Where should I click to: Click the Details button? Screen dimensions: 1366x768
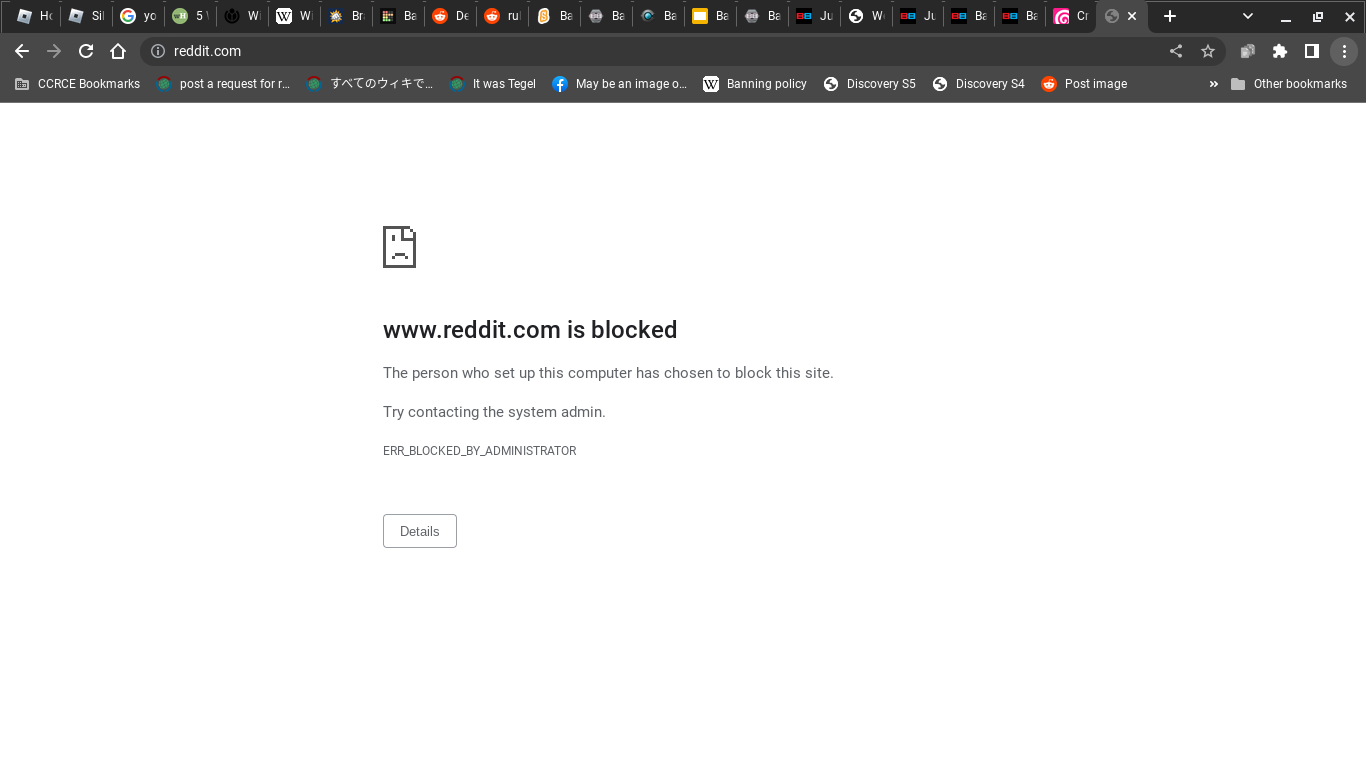(x=420, y=531)
